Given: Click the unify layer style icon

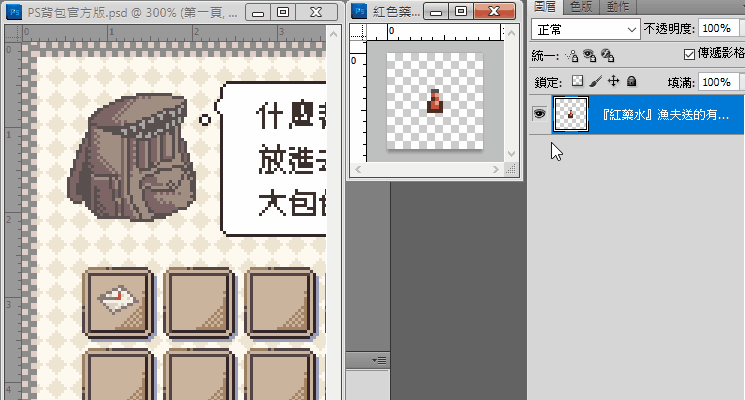Looking at the screenshot, I should 608,56.
